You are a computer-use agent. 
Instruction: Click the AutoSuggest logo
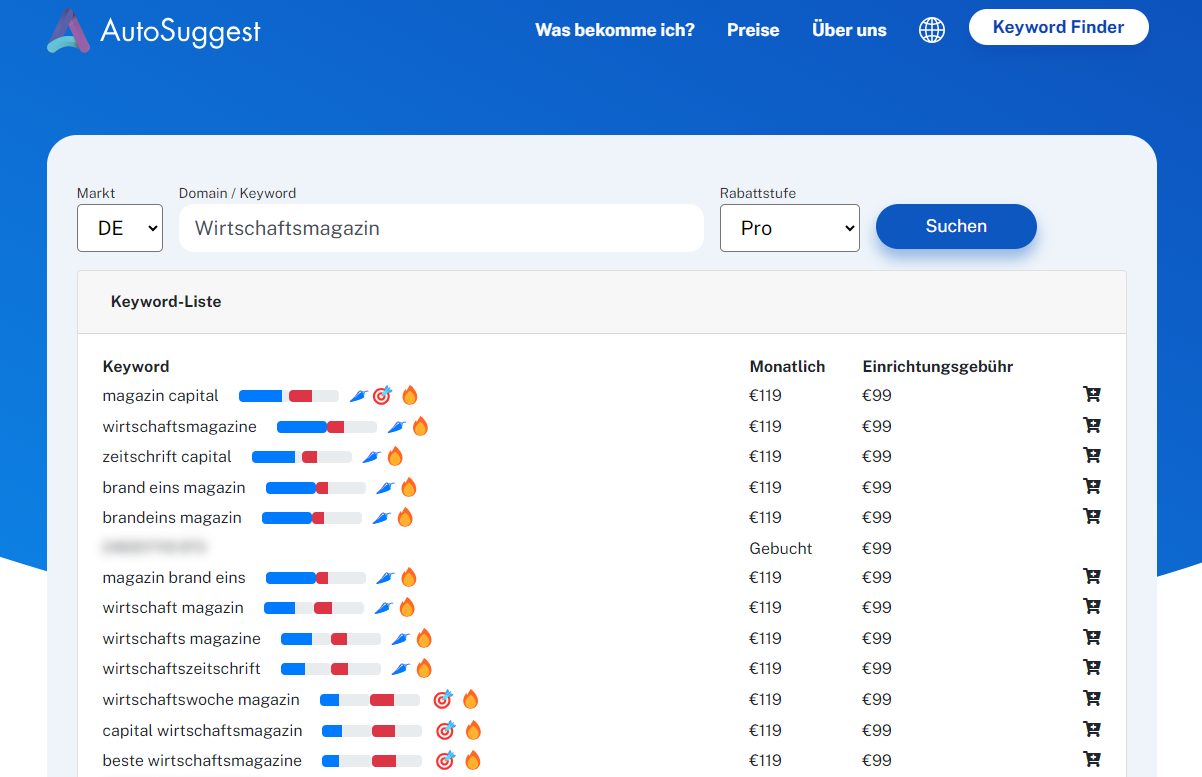152,30
